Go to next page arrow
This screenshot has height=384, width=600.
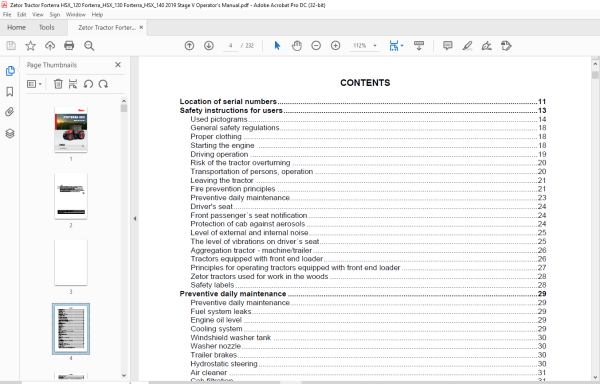209,46
